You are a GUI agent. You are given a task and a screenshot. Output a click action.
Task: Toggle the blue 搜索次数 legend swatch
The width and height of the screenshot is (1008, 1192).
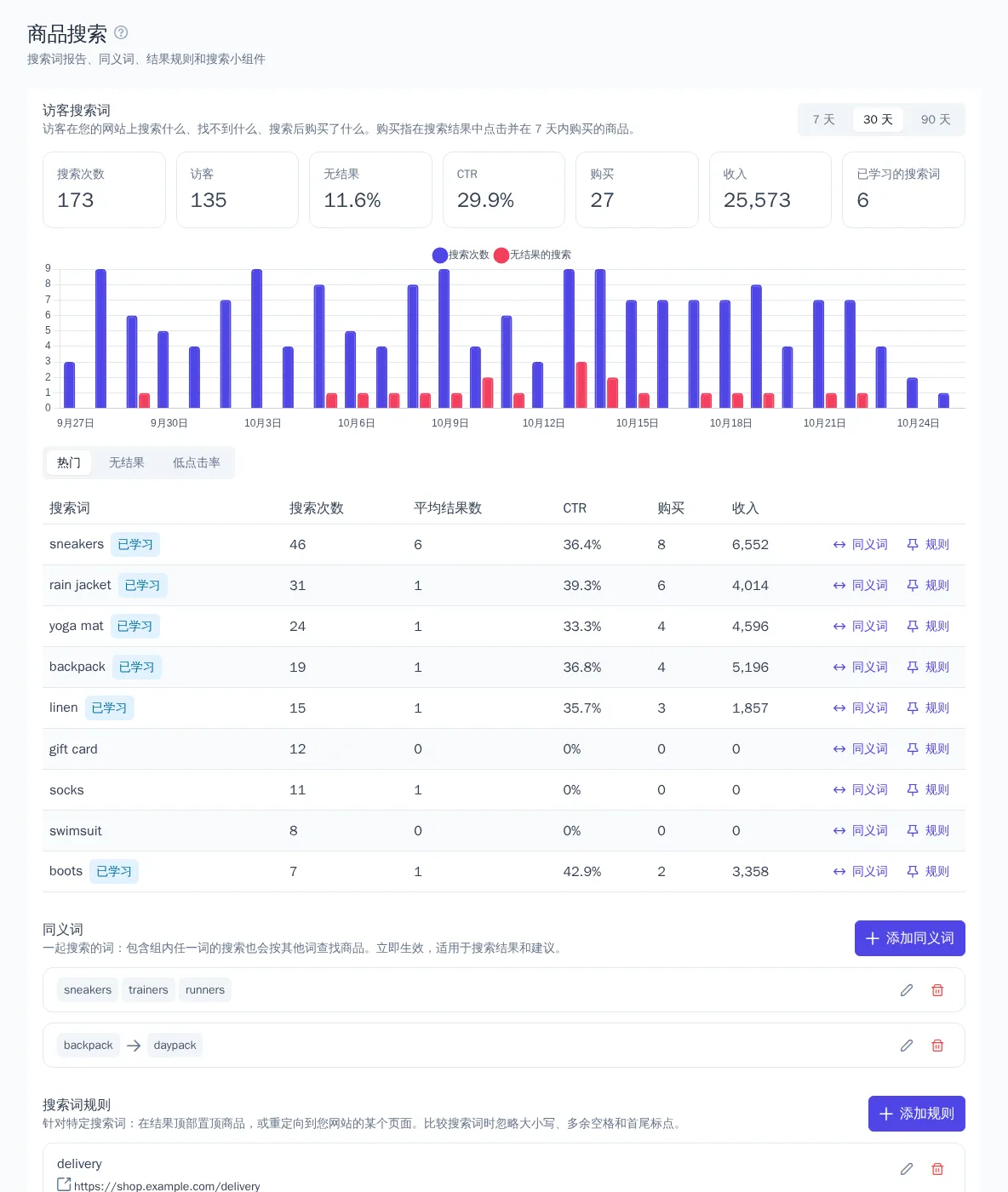(440, 255)
